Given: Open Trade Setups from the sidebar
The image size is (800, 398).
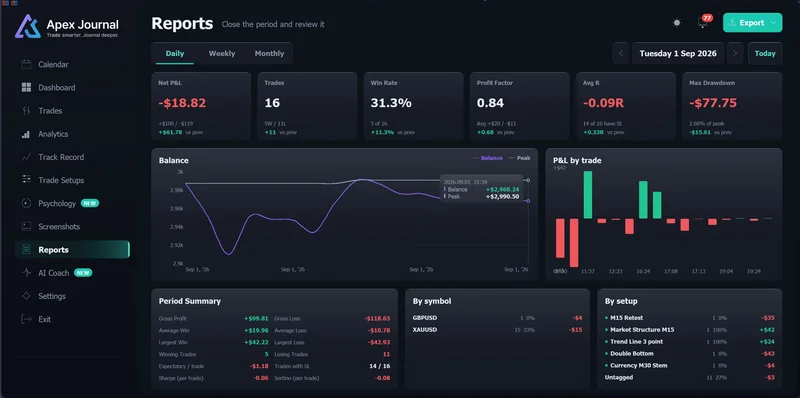Looking at the screenshot, I should (72, 180).
